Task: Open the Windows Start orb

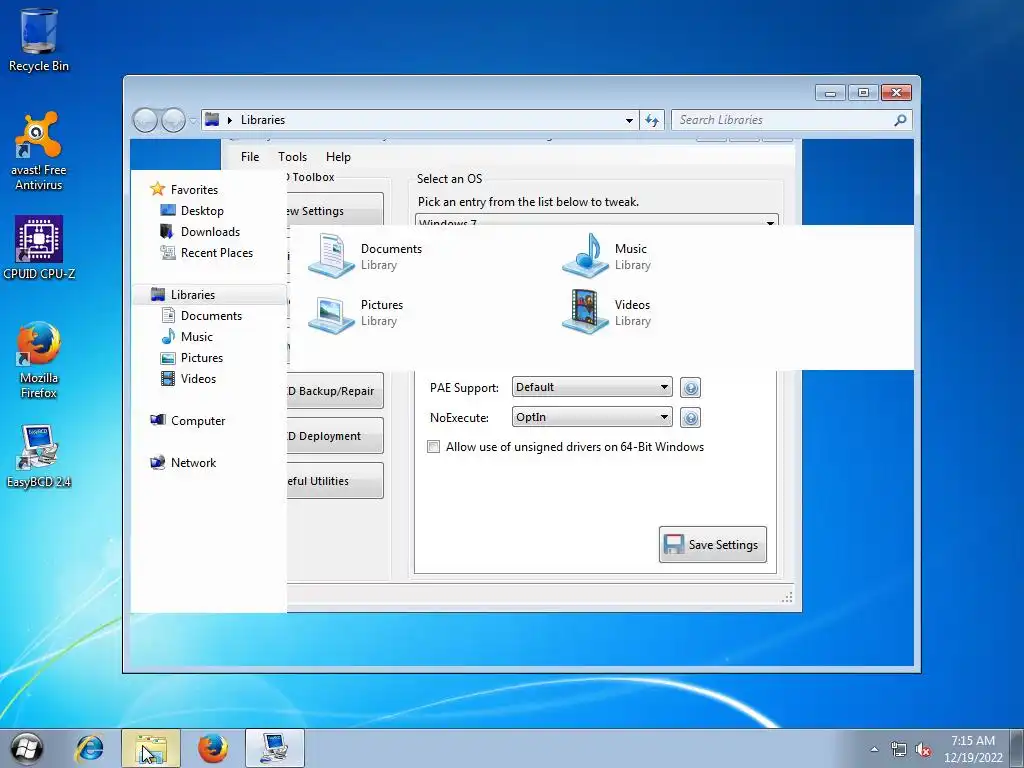Action: pyautogui.click(x=26, y=748)
